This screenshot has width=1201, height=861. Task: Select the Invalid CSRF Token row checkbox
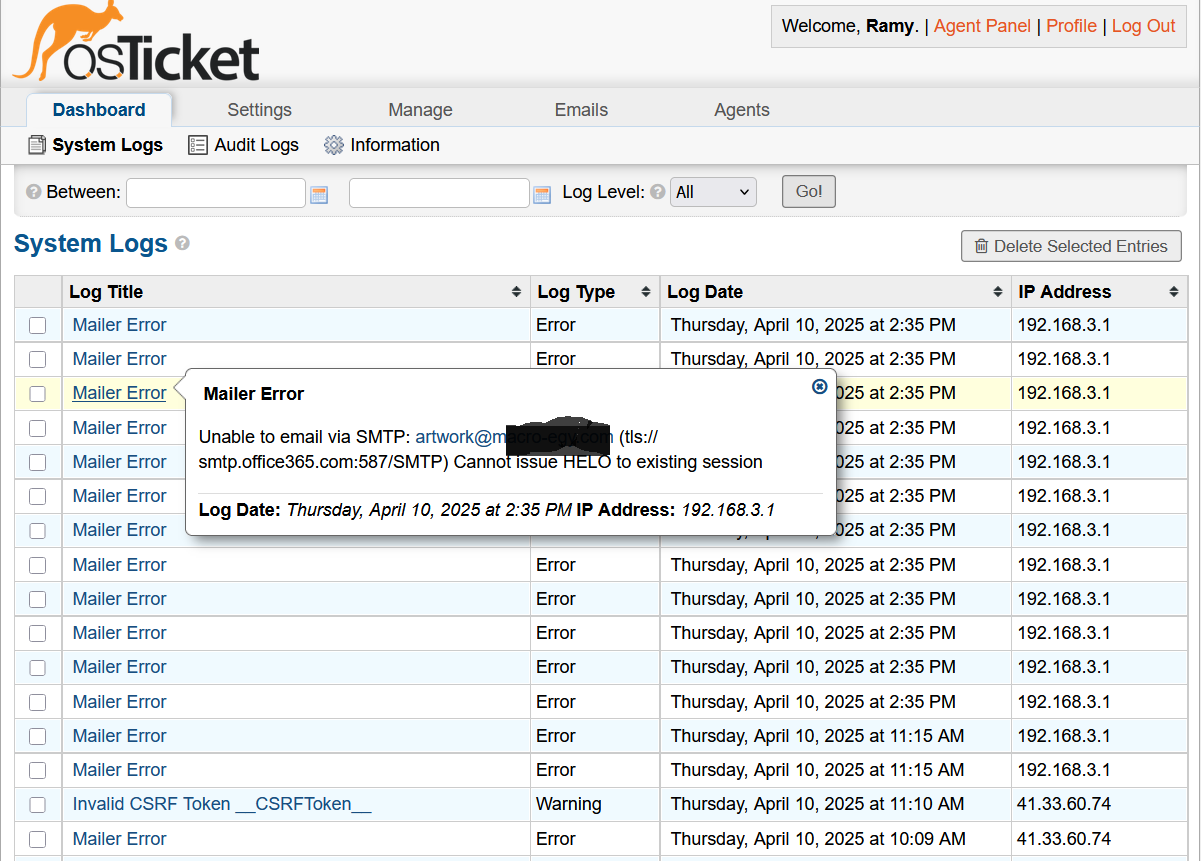point(37,805)
